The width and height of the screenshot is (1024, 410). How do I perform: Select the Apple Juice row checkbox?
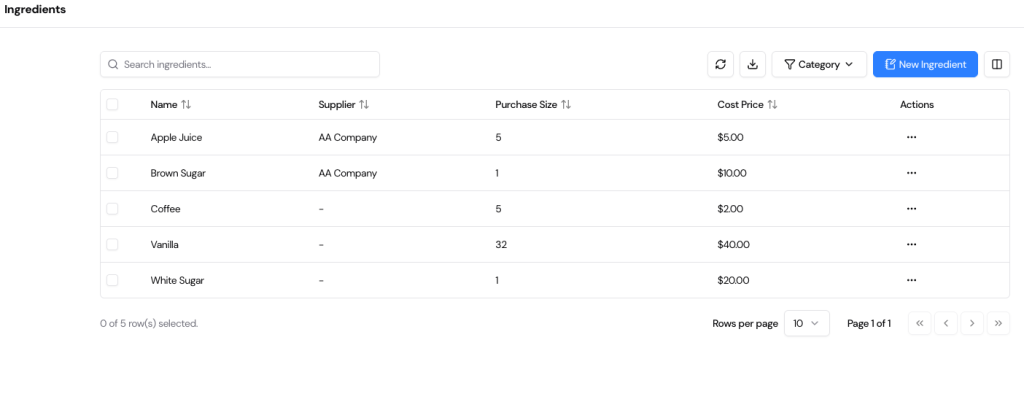(112, 137)
